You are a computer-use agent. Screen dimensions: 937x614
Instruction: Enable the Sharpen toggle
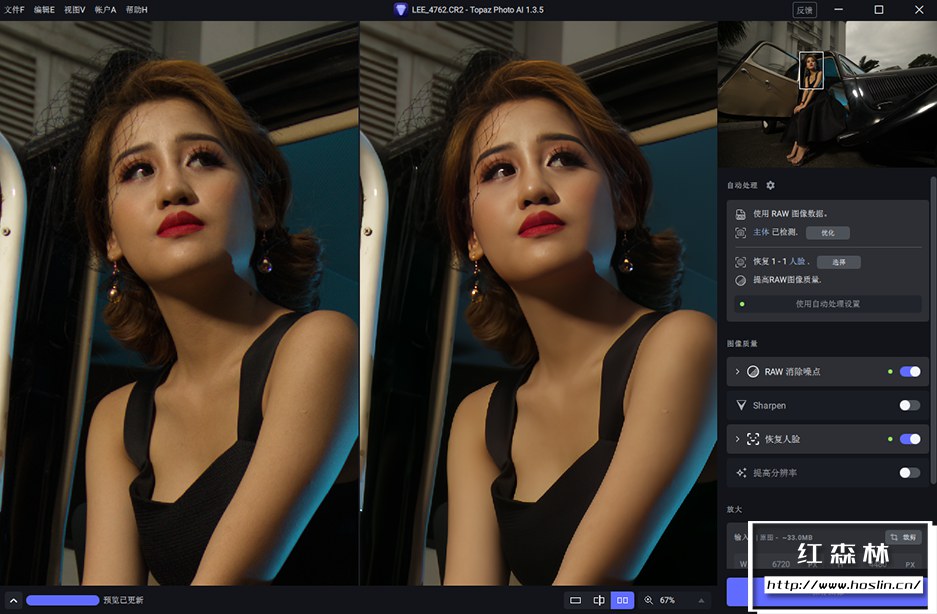(909, 405)
